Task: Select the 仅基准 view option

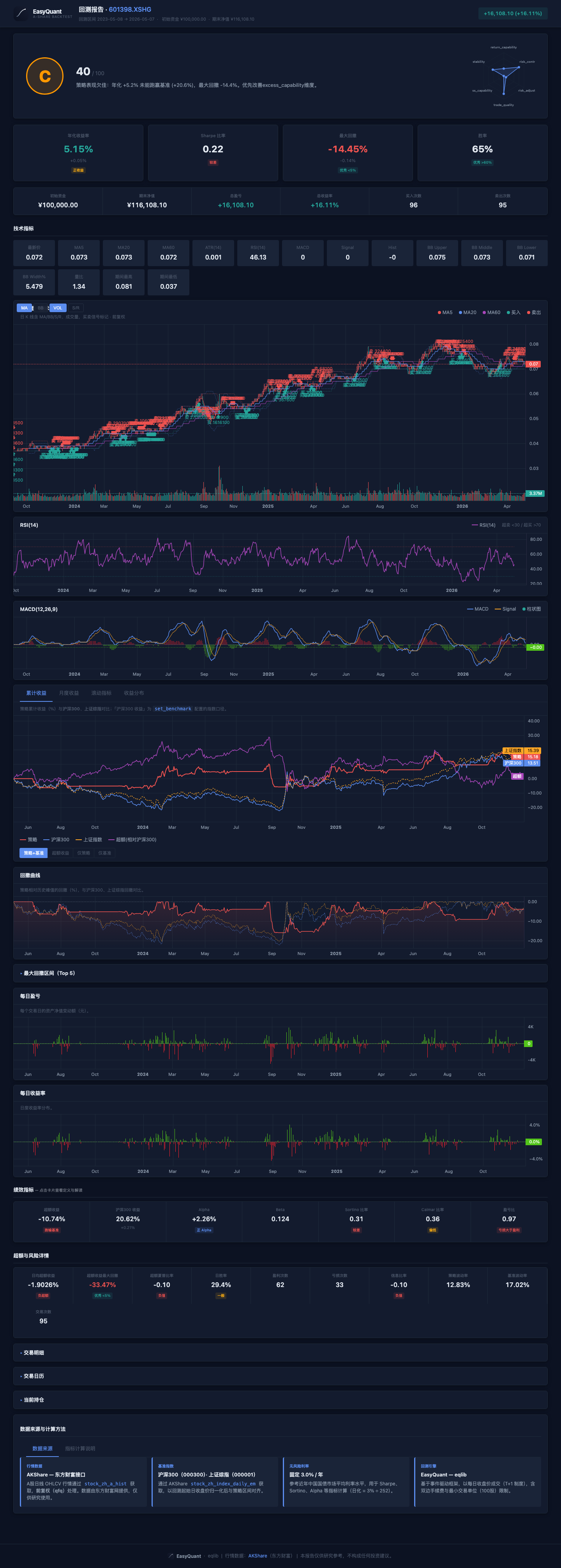Action: (x=105, y=853)
